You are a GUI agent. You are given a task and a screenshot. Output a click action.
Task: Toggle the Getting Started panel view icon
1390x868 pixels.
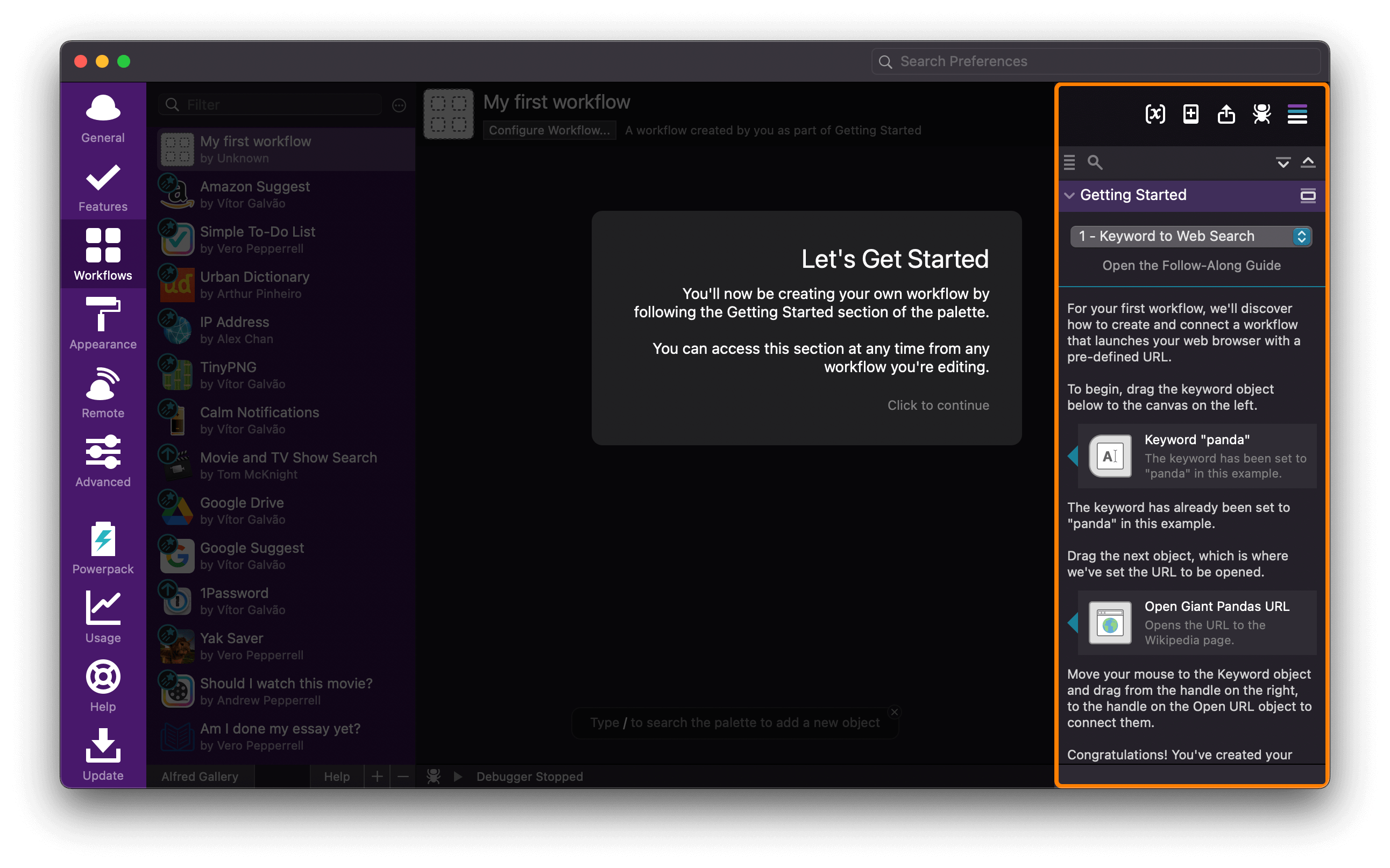(1307, 196)
